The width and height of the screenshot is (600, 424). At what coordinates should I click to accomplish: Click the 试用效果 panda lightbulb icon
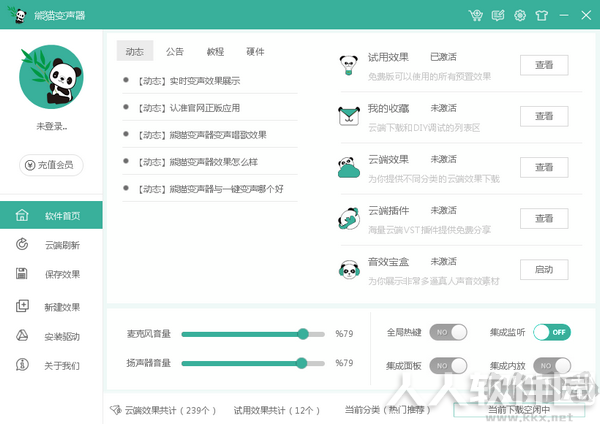[x=349, y=65]
